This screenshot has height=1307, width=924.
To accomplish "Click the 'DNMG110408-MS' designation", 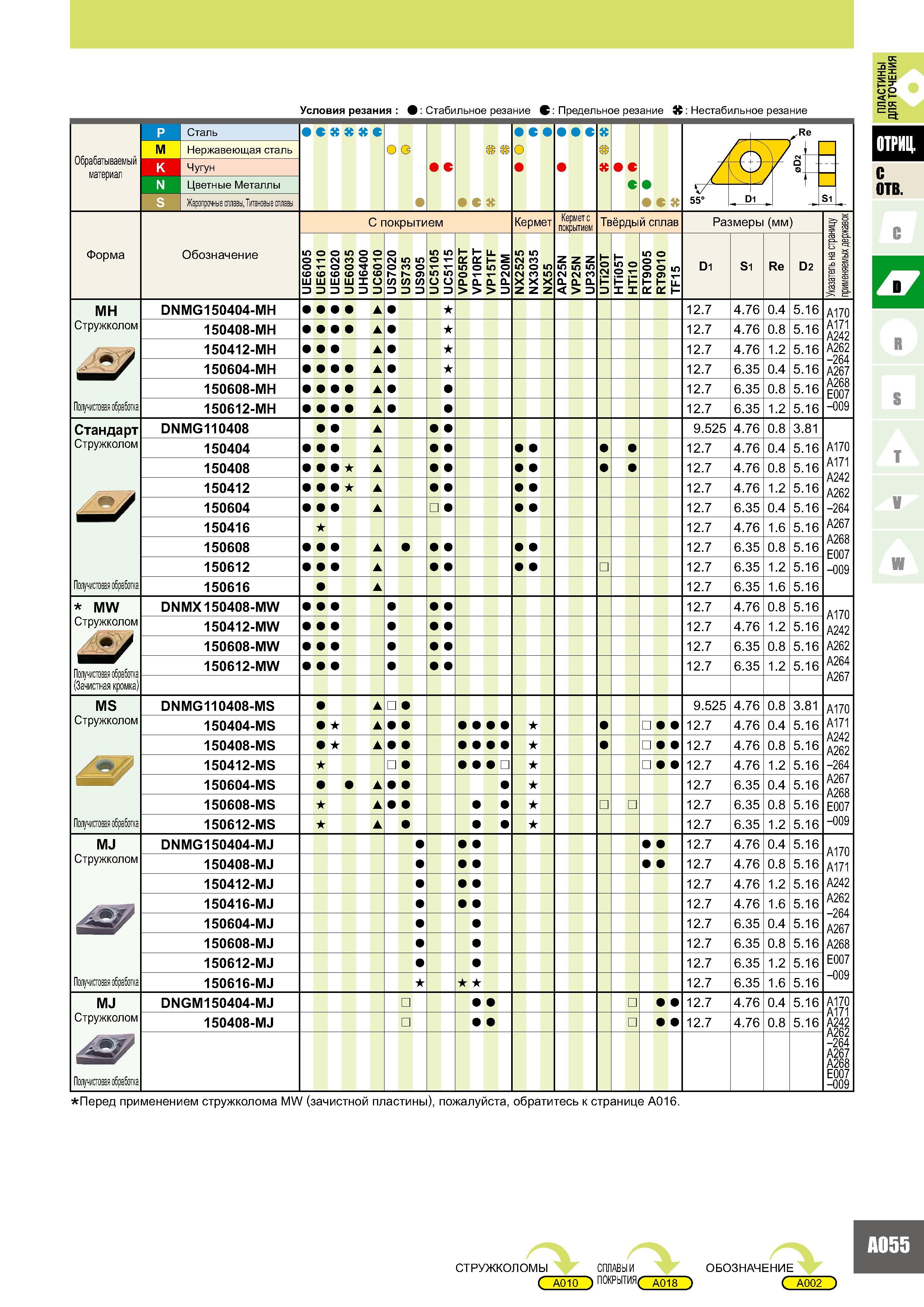I will point(218,706).
